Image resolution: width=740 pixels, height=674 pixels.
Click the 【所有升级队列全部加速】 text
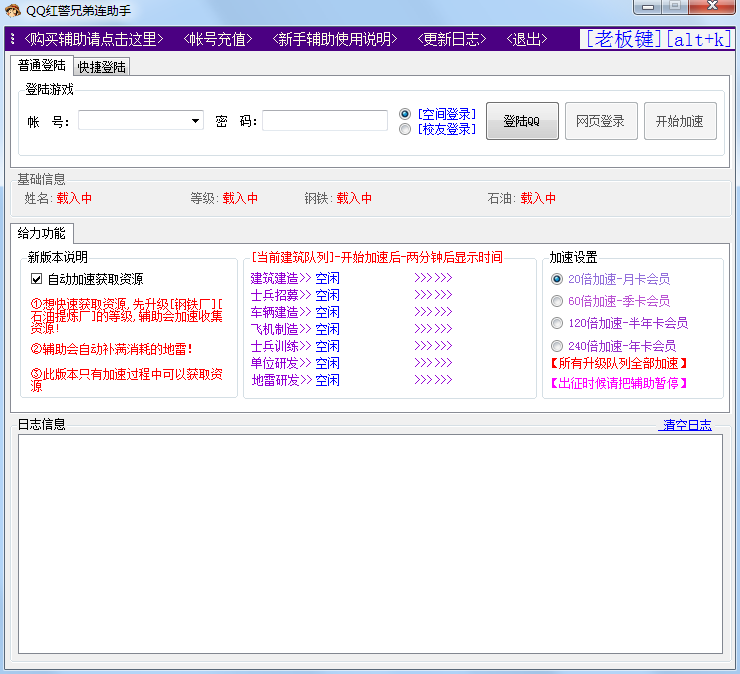(x=619, y=363)
